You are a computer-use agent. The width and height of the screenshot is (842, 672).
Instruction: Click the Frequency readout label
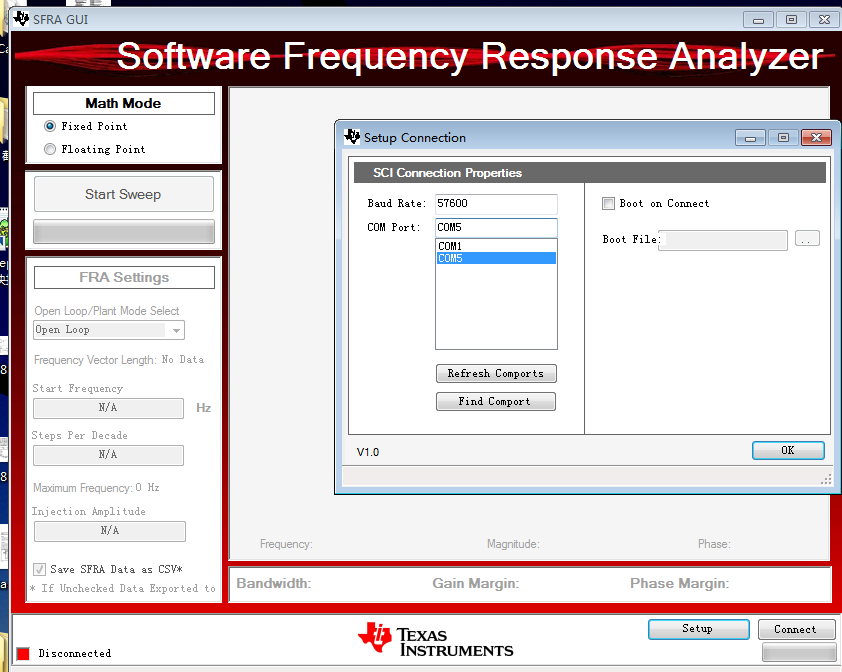pyautogui.click(x=286, y=544)
